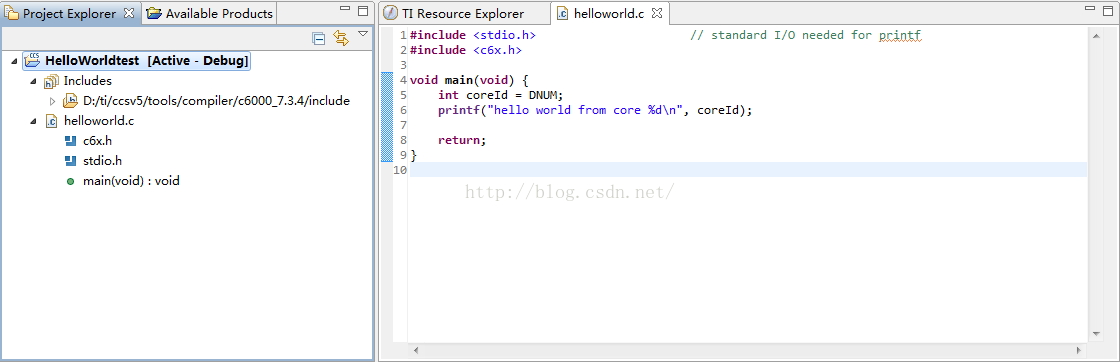The height and width of the screenshot is (362, 1120).
Task: Minimize the Project Explorer panel
Action: coord(344,10)
